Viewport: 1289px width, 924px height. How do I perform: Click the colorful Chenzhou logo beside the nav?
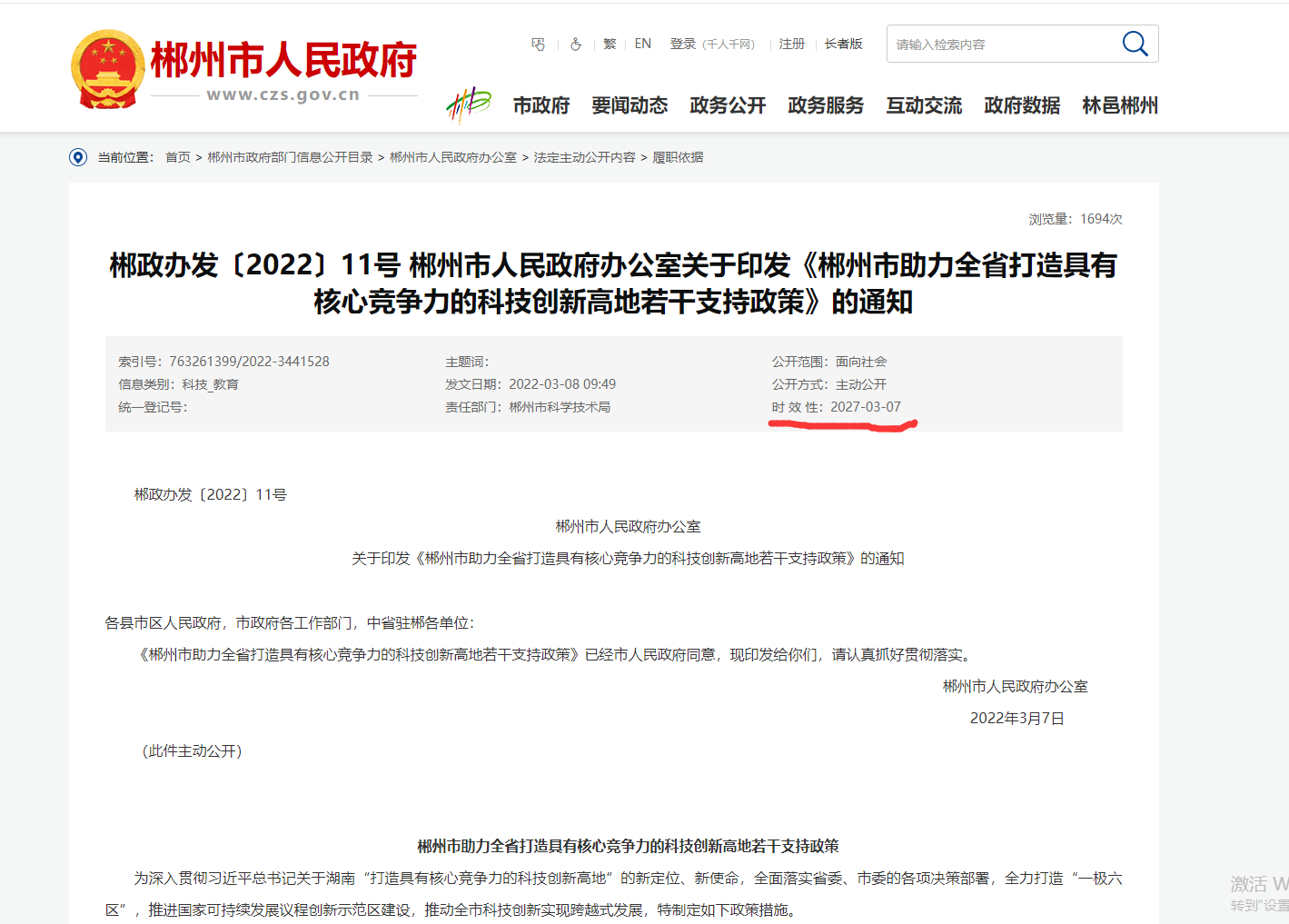click(x=468, y=105)
